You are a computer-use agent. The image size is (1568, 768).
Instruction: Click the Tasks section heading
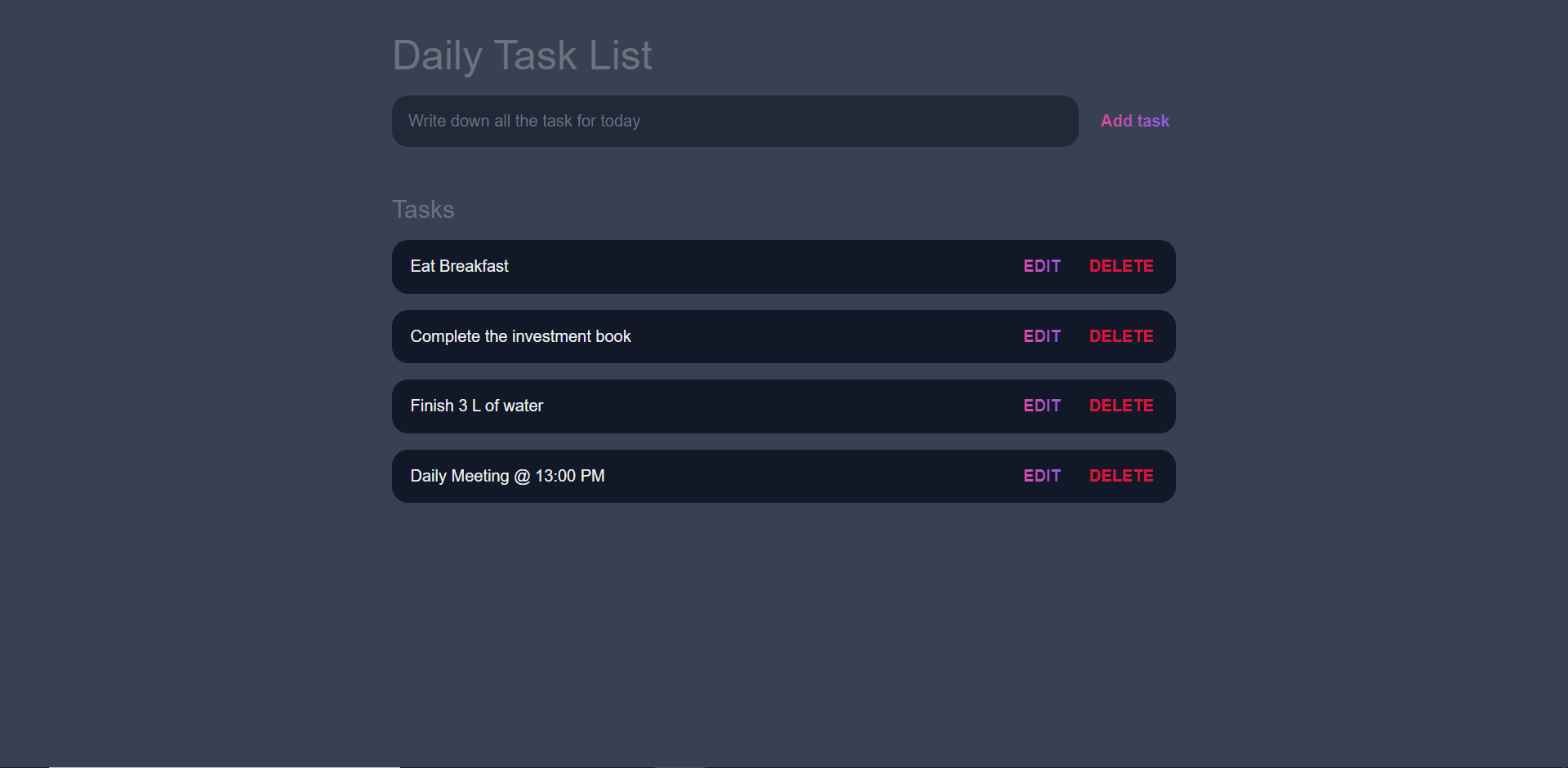[422, 209]
